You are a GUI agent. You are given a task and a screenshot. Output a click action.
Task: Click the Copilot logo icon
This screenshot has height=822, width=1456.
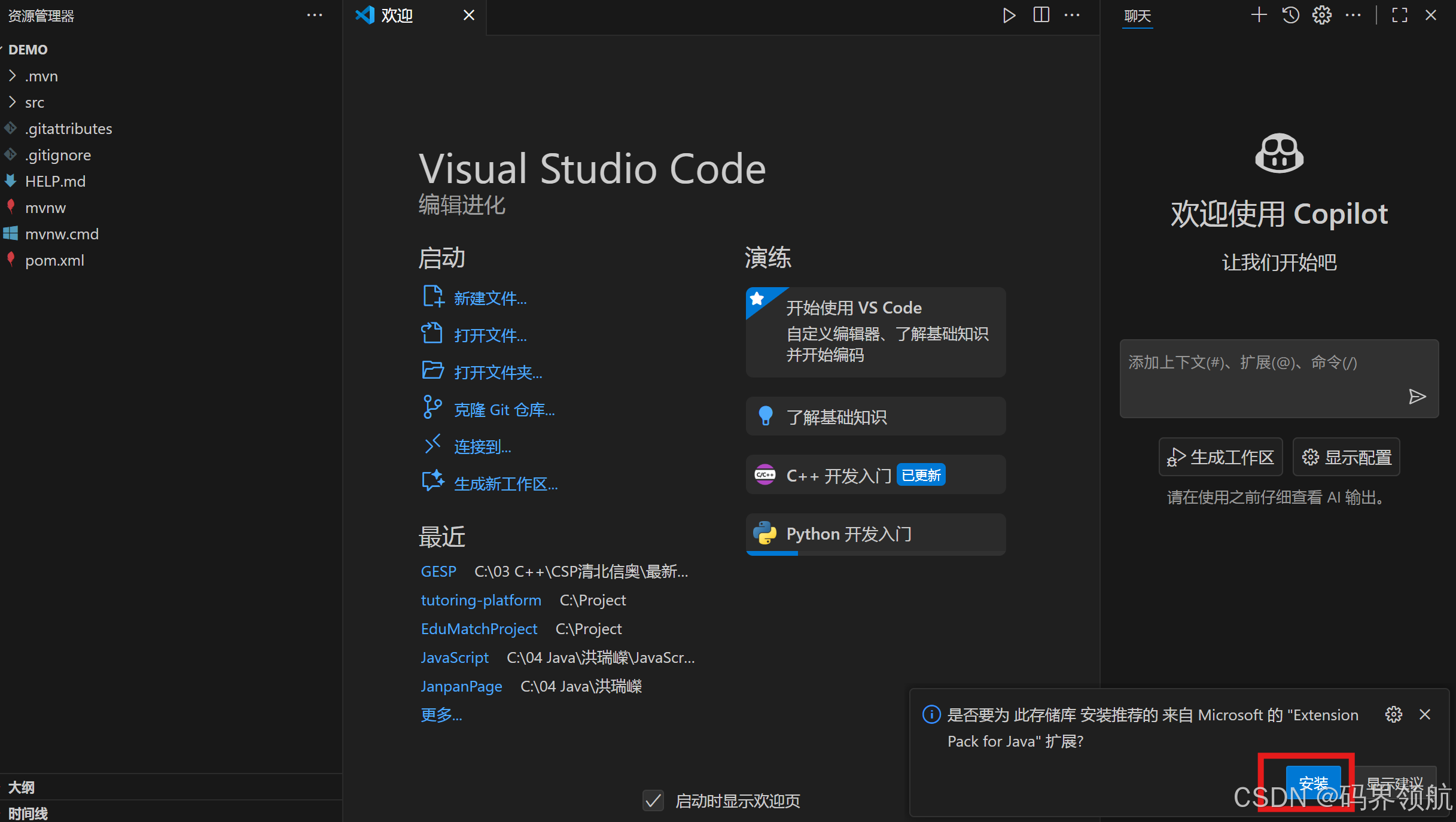coord(1279,153)
